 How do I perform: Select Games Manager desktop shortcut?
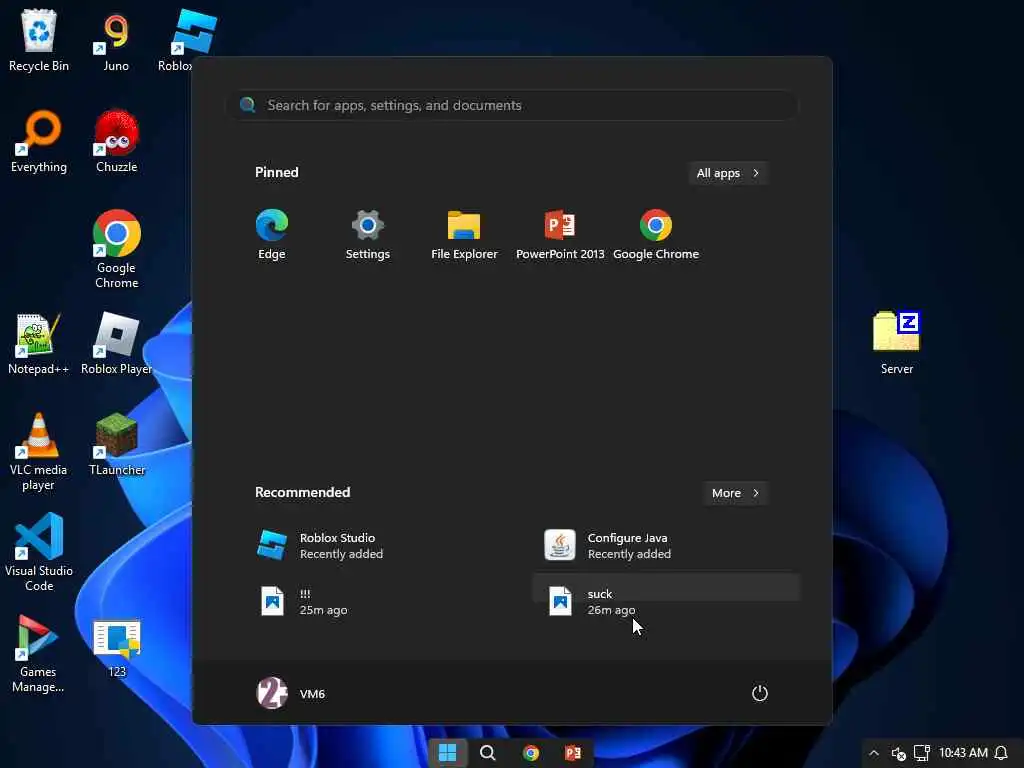click(x=39, y=654)
